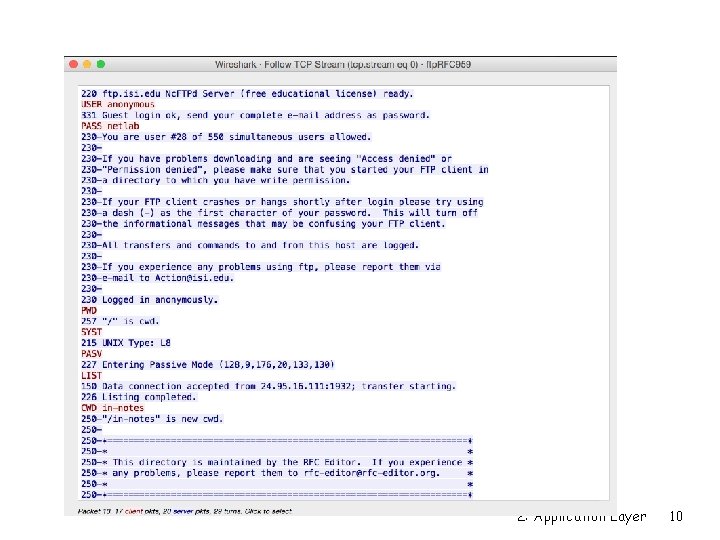
Task: Click 'All transfers and commands' logged line
Action: (250, 245)
